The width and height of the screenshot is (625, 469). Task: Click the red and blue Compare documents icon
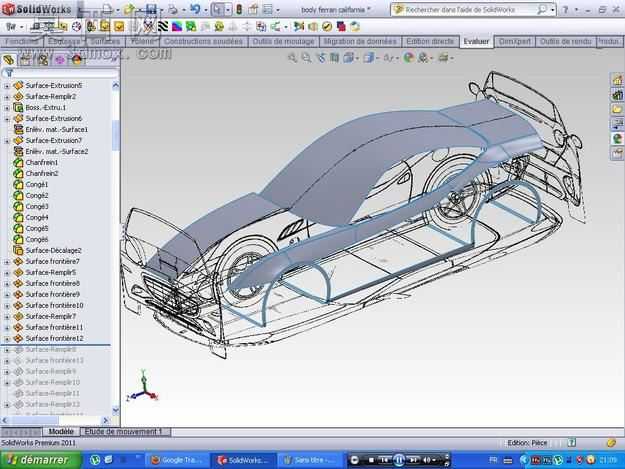tap(341, 27)
